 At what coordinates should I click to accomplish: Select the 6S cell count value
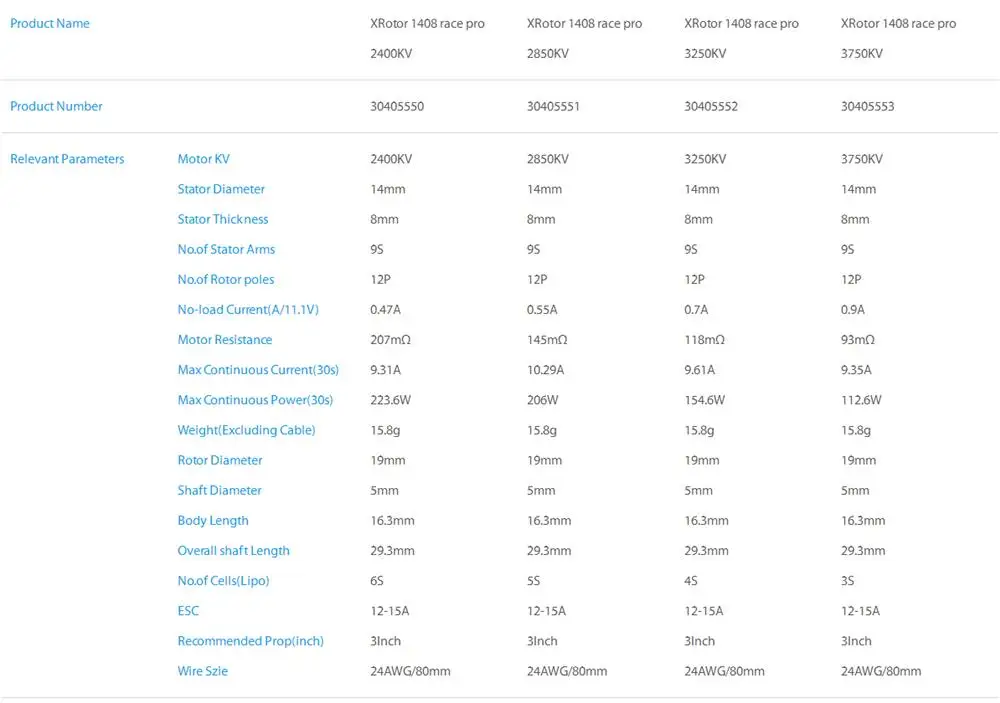[x=378, y=581]
